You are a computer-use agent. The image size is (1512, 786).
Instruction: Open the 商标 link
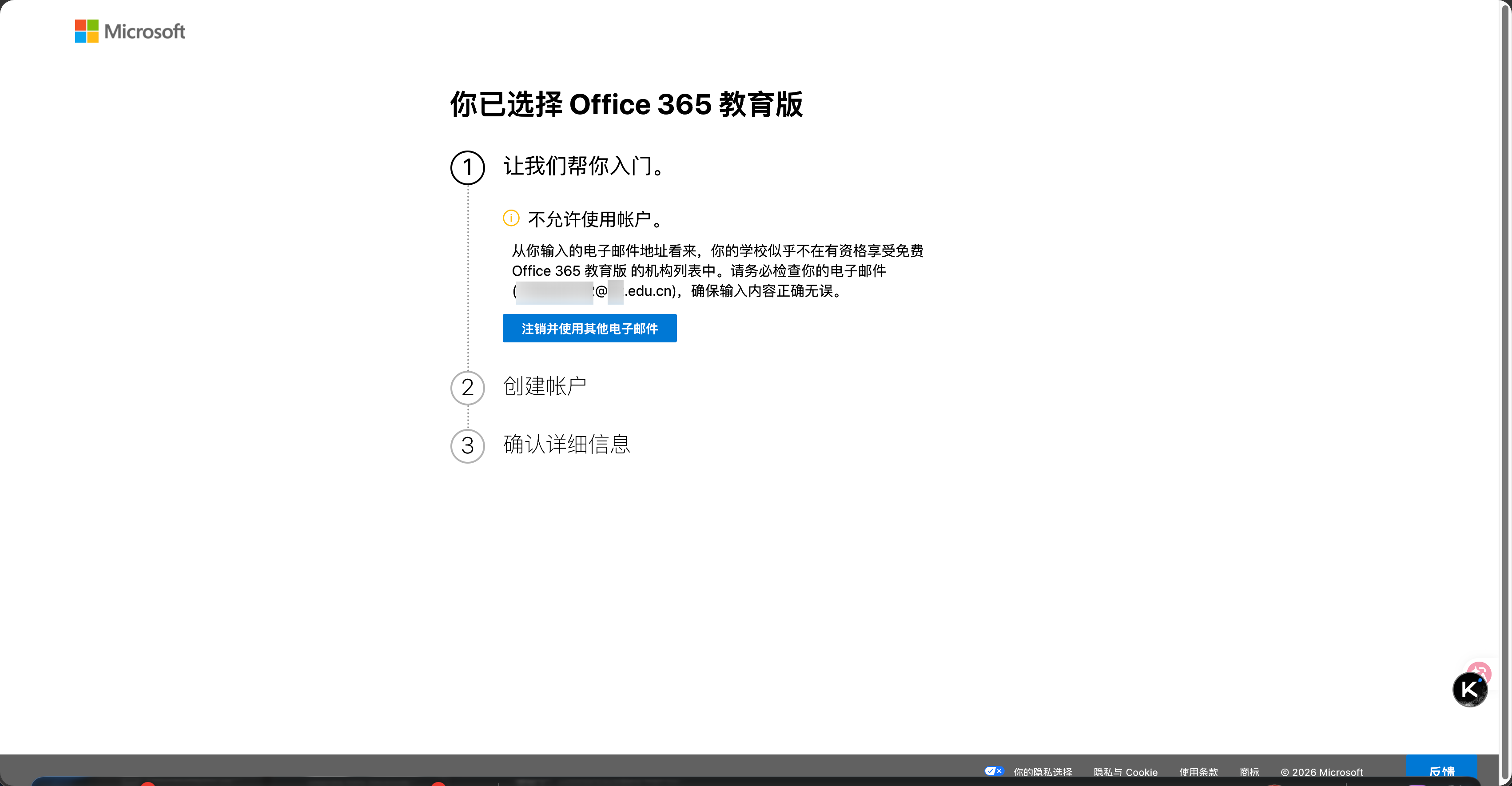coord(1249,772)
